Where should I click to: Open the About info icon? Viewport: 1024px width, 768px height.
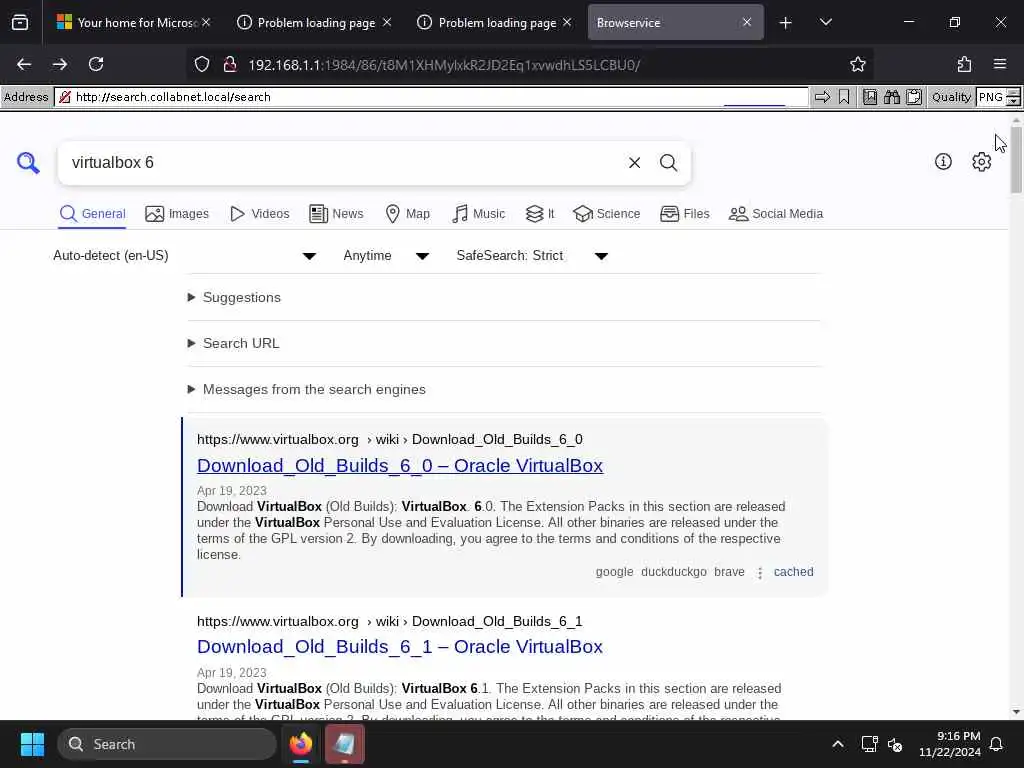[943, 161]
